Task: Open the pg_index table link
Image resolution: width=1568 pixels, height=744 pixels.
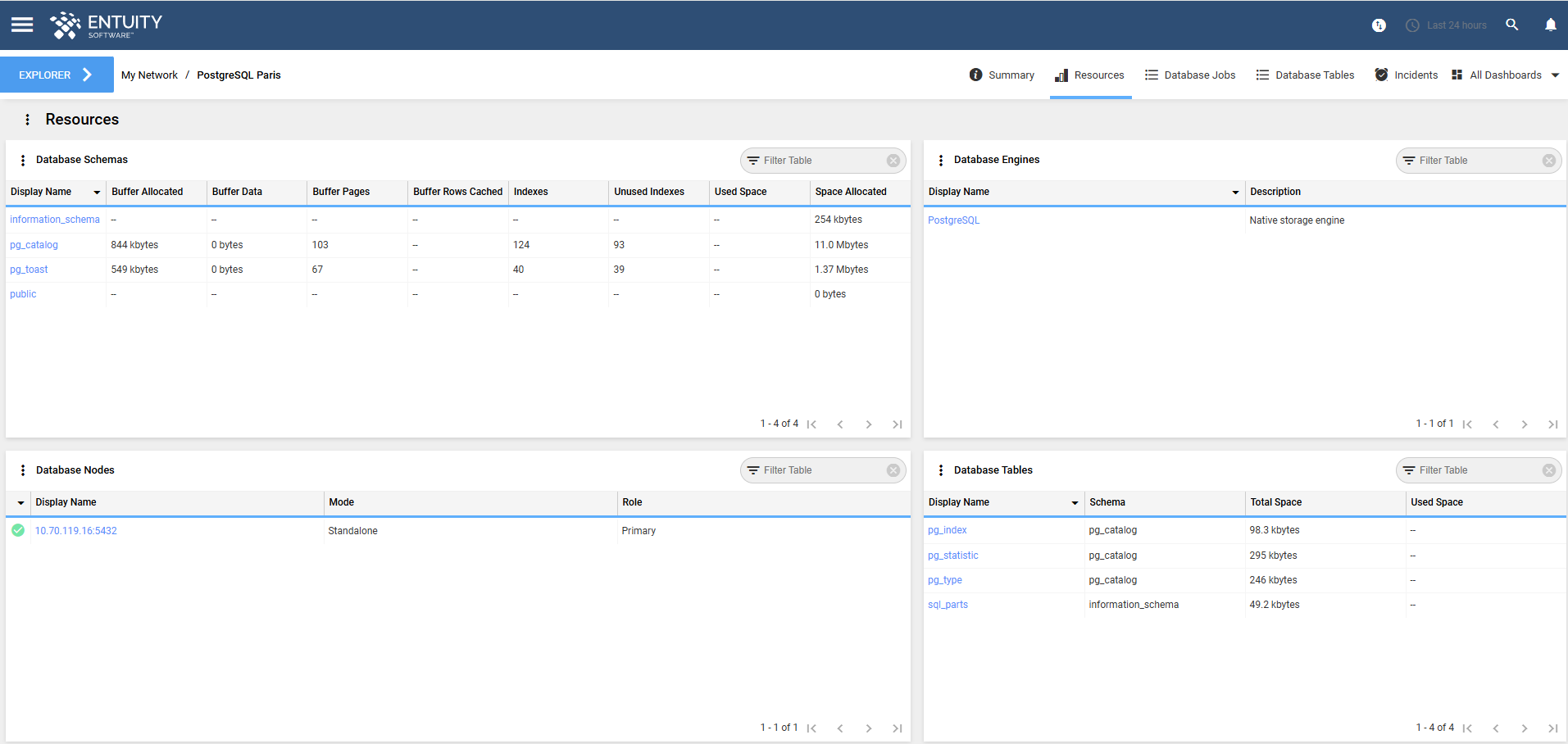Action: 947,530
